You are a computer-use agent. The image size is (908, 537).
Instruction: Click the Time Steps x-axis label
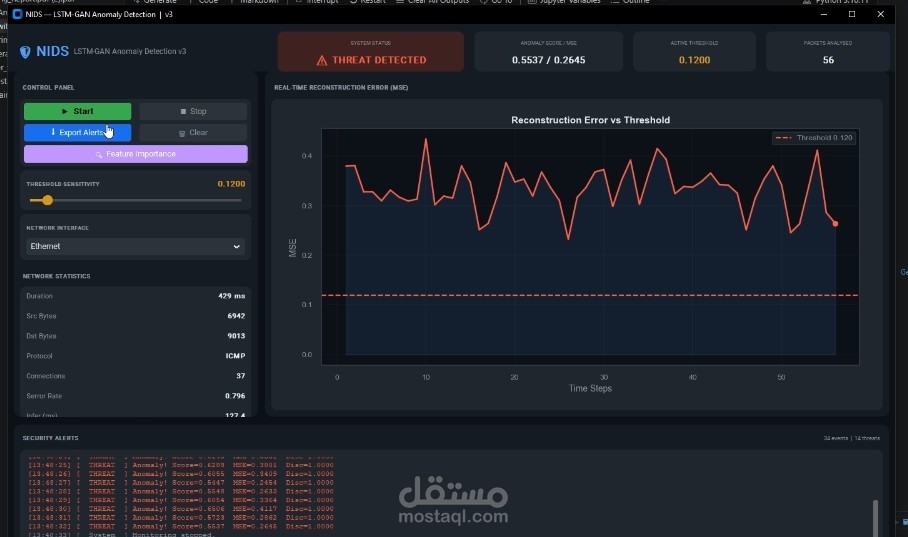point(590,388)
